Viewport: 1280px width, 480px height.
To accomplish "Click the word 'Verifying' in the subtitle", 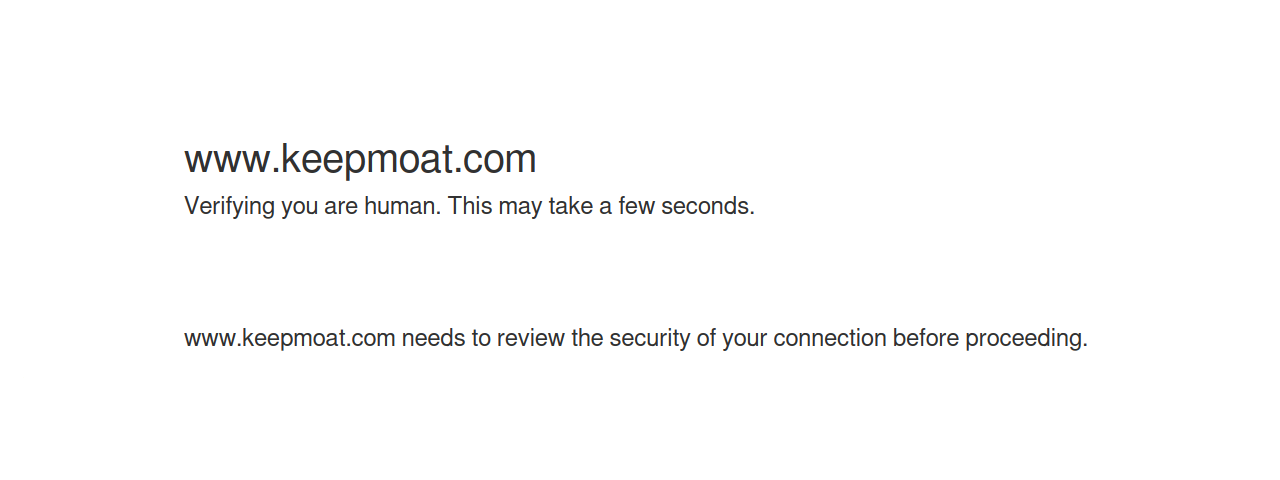I will [230, 207].
